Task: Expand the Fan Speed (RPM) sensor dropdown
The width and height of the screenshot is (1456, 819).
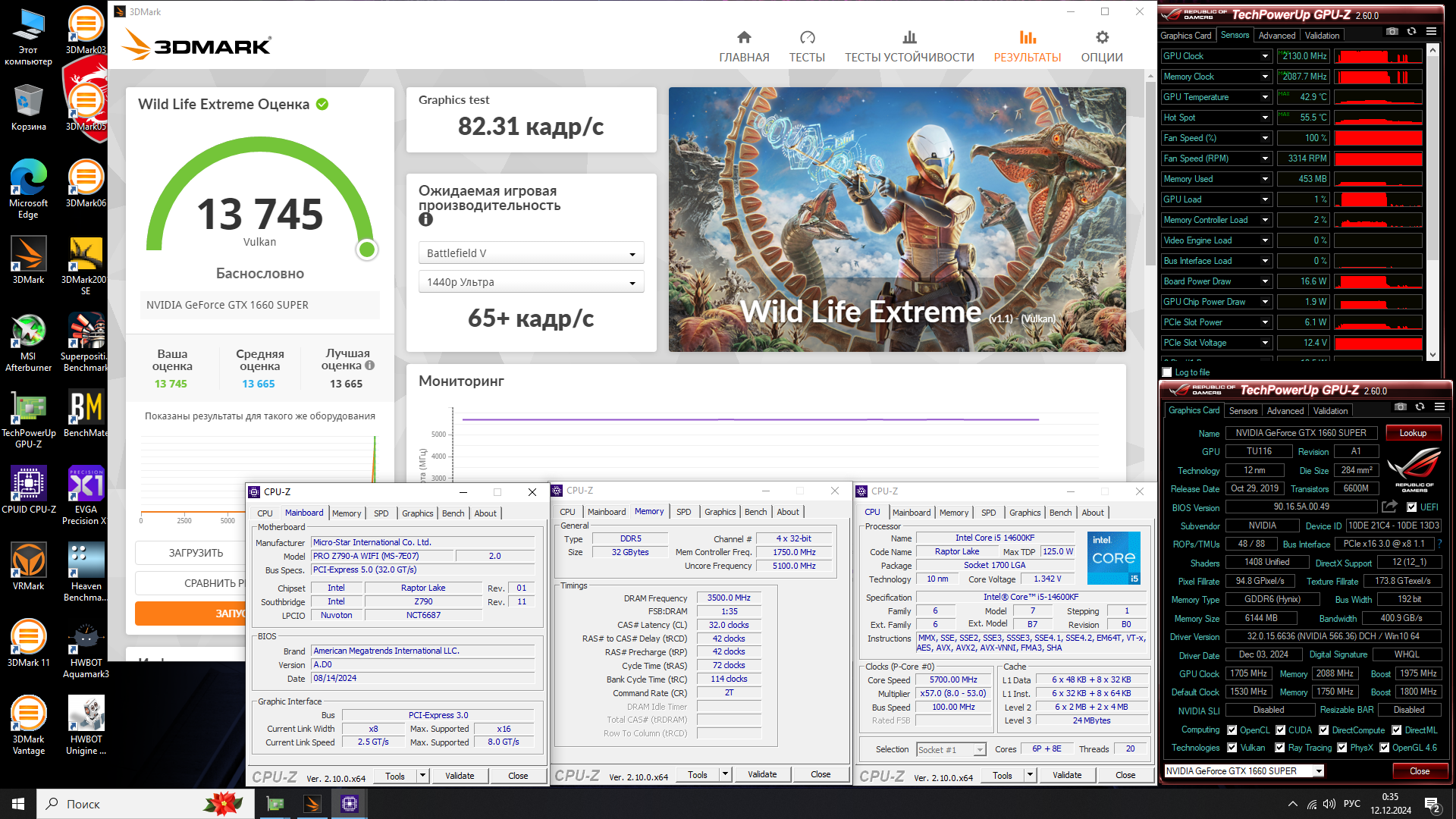Action: [1265, 158]
